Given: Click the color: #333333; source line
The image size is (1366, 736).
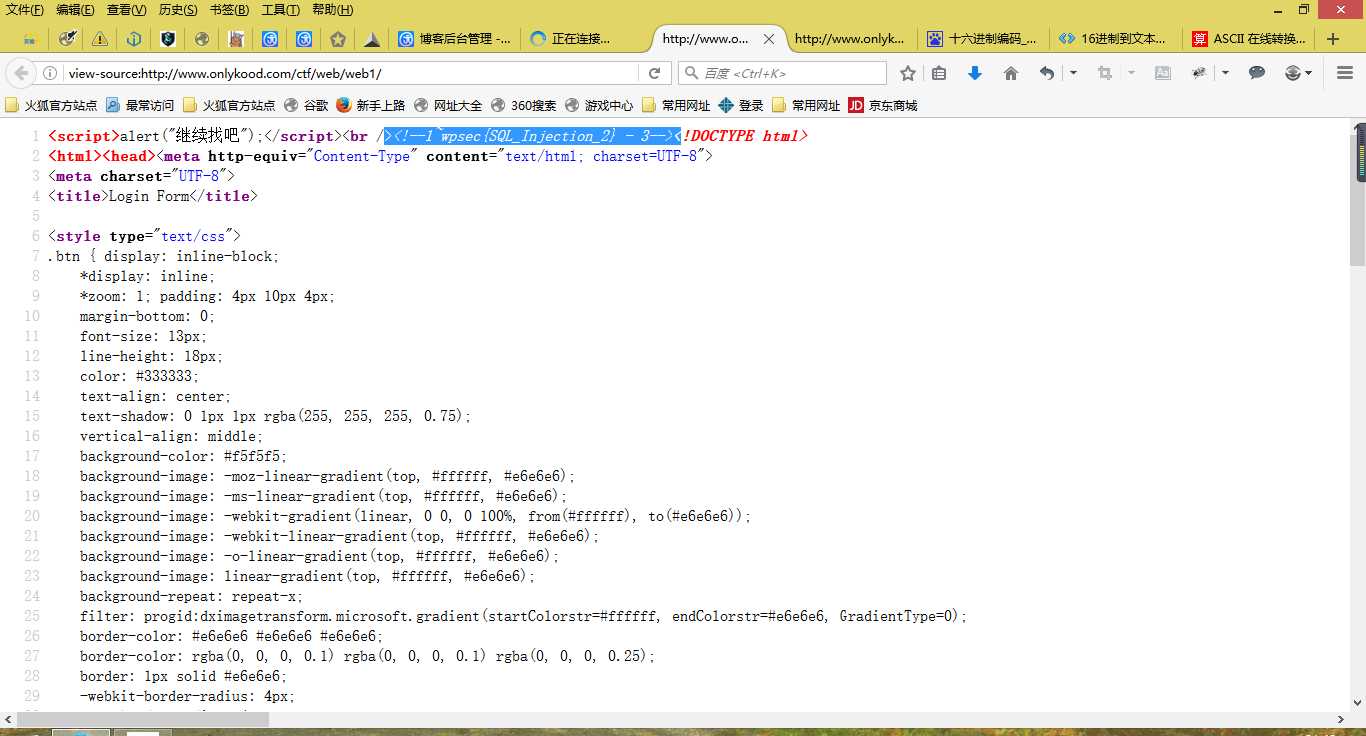Looking at the screenshot, I should pyautogui.click(x=140, y=376).
